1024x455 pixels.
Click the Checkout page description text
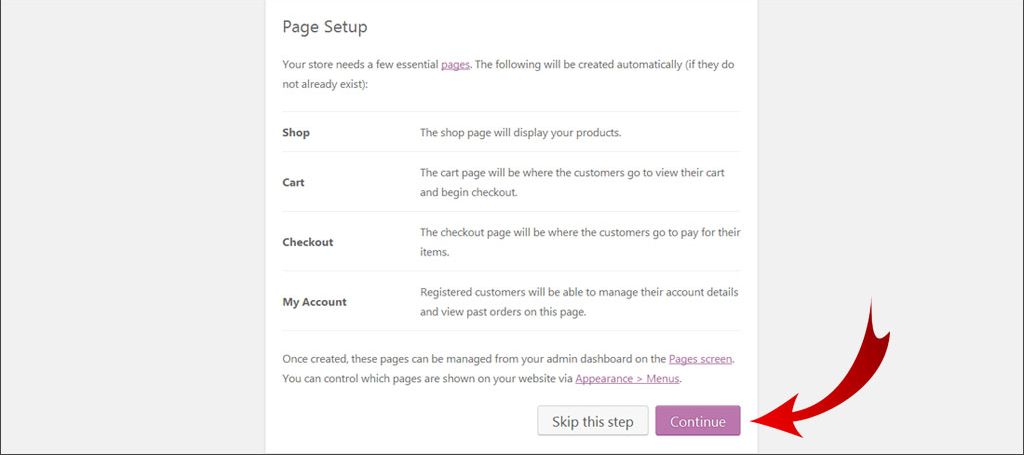coord(580,242)
